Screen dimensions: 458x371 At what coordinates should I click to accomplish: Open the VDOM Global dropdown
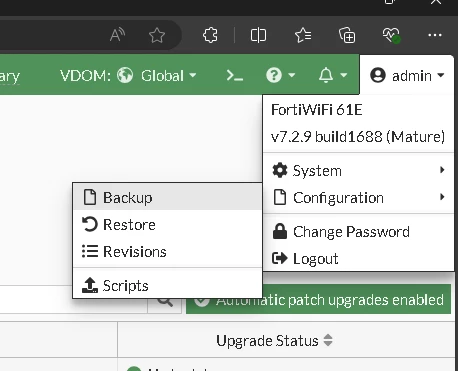click(157, 76)
